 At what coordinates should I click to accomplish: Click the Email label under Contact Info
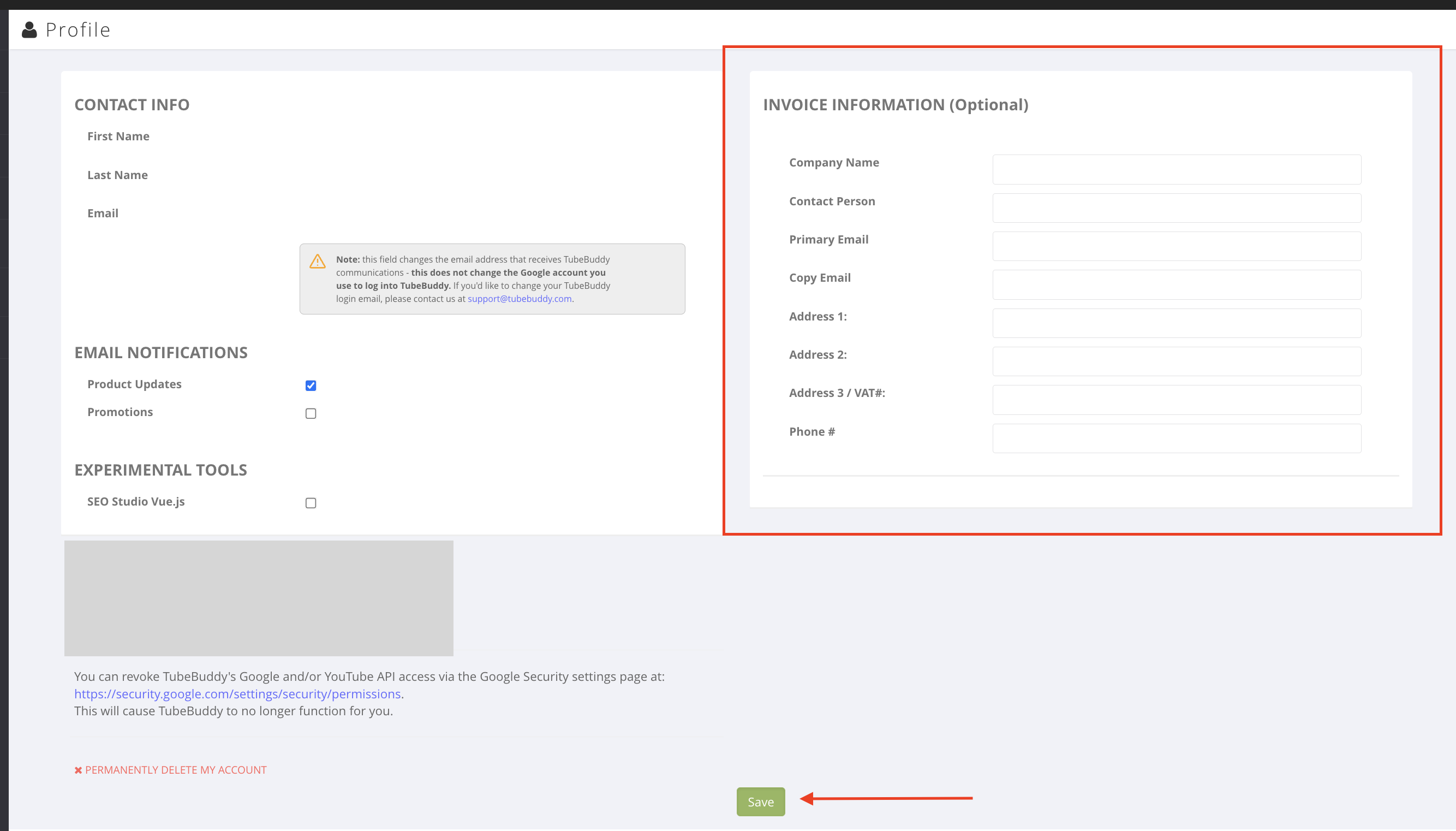pyautogui.click(x=103, y=213)
